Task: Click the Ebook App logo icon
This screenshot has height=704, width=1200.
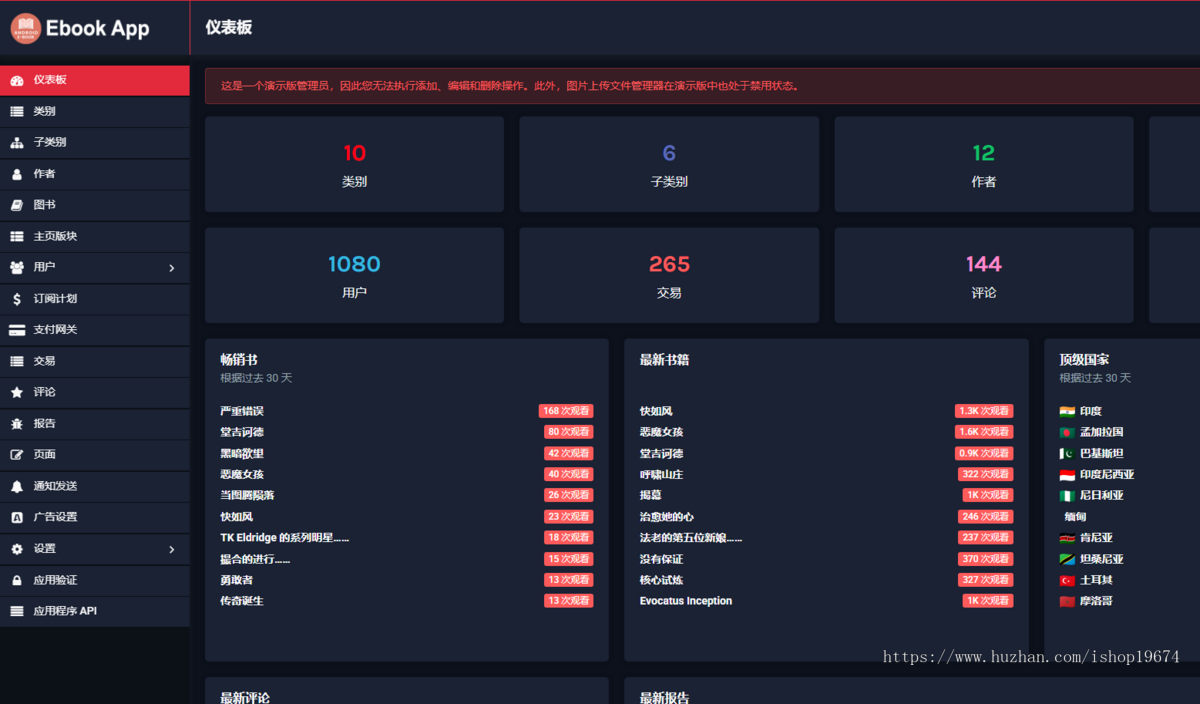Action: pos(25,28)
